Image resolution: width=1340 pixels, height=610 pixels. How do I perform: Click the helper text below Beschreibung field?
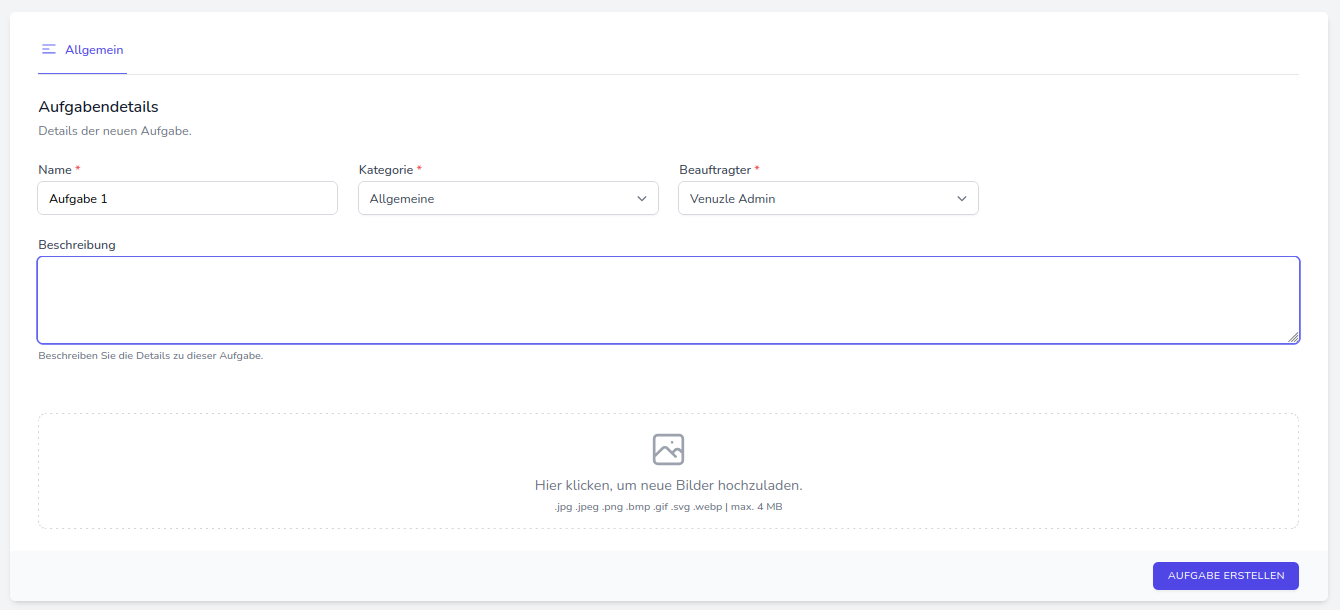coord(150,355)
